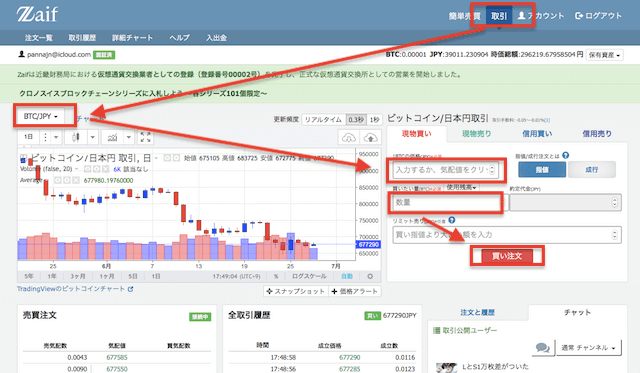The width and height of the screenshot is (640, 373).
Task: Remove the Average indicator with X icon
Action: click(76, 180)
